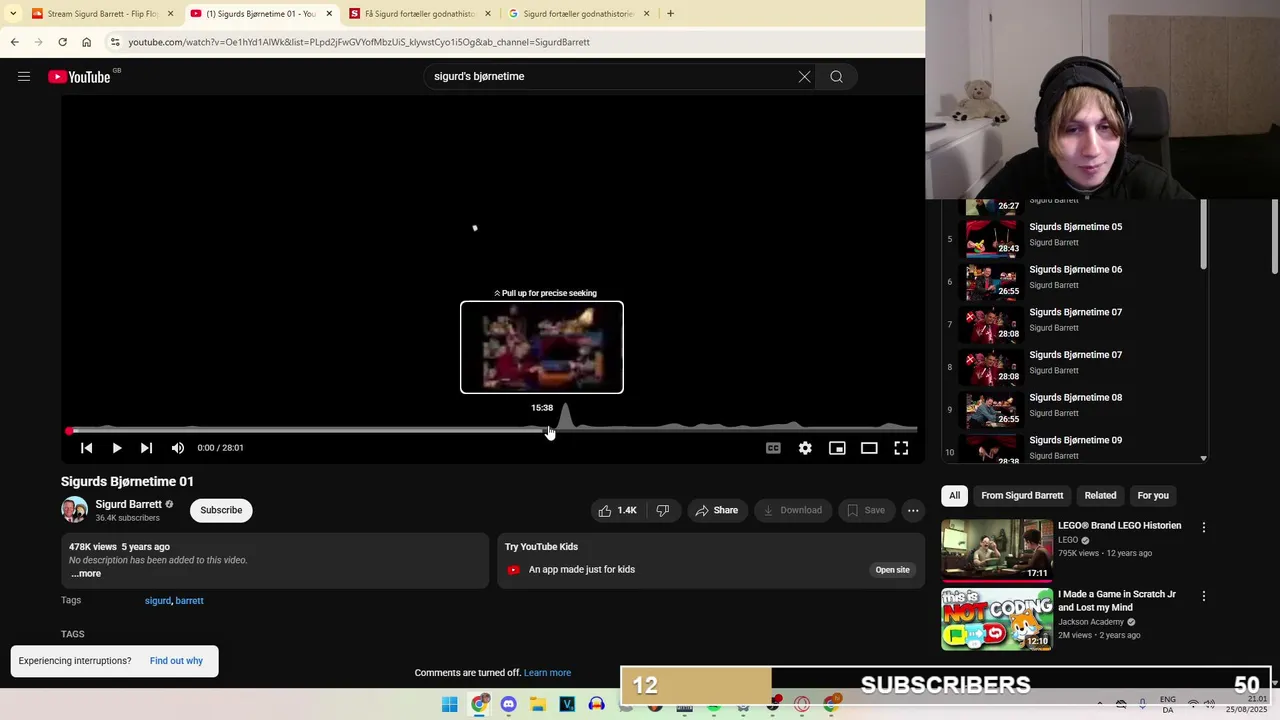The image size is (1280, 720).
Task: Select the 'All' filter chip
Action: point(955,495)
